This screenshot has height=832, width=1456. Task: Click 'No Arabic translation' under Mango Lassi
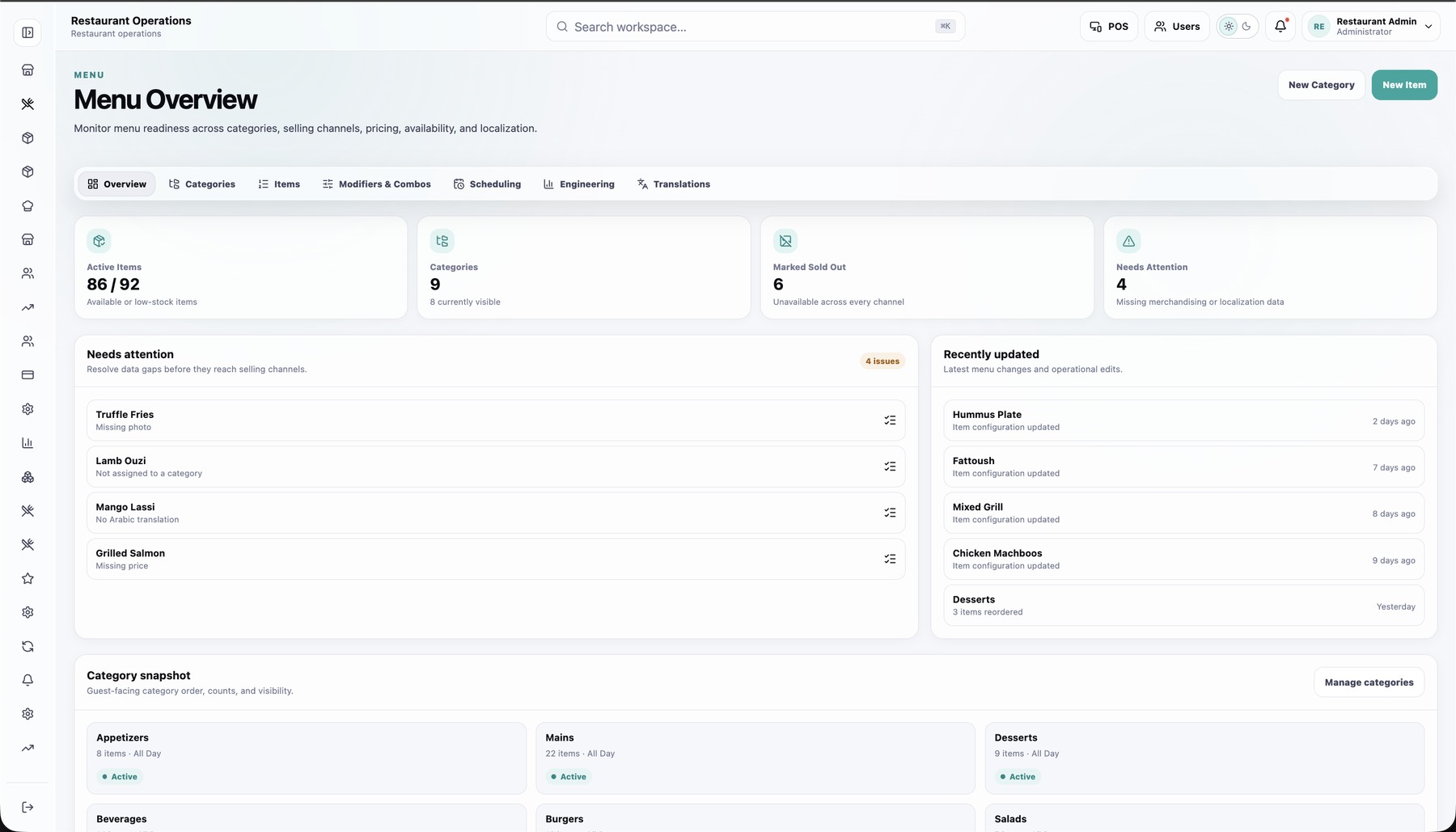click(138, 520)
